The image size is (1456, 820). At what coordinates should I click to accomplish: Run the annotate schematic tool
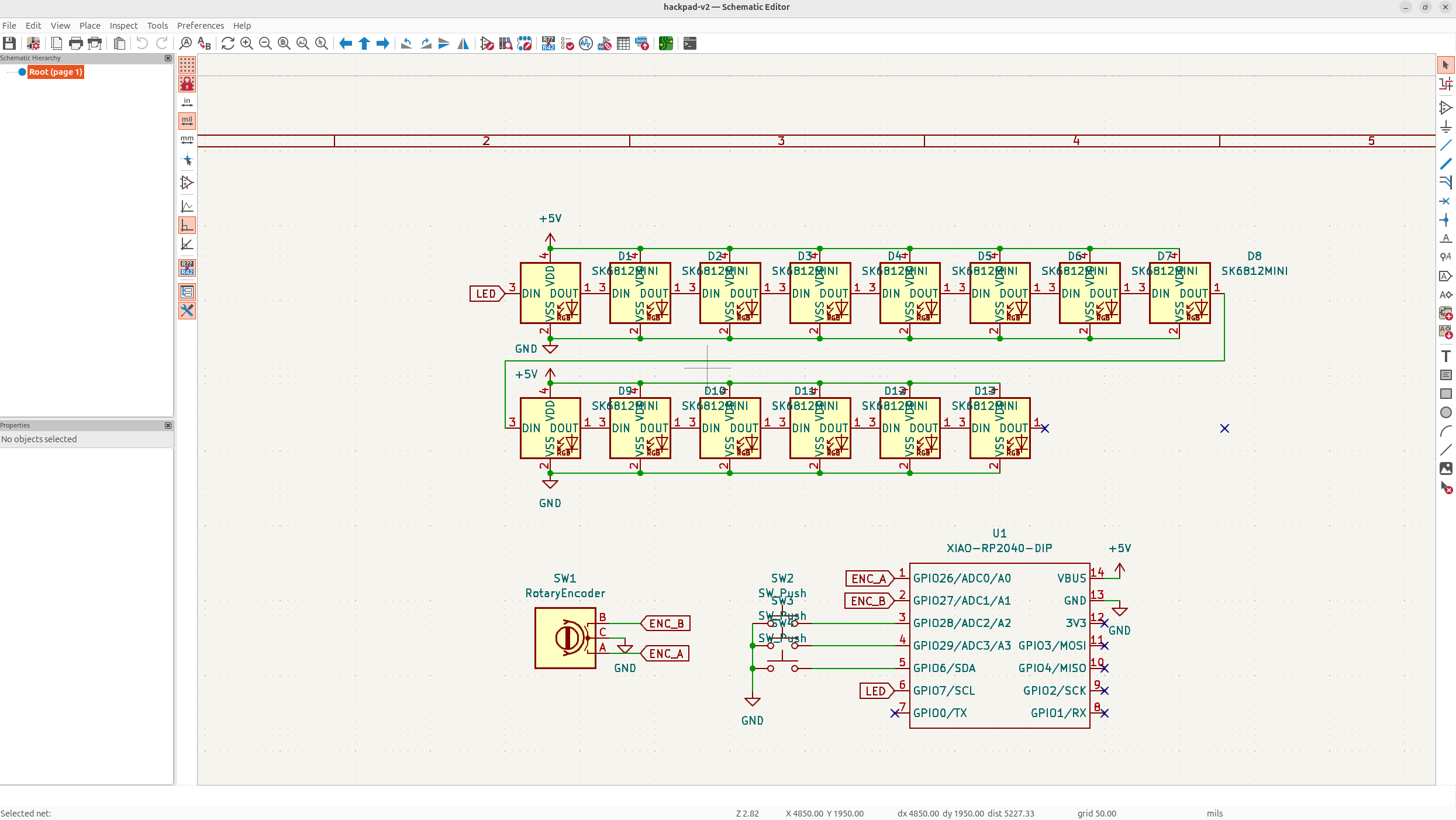[548, 43]
